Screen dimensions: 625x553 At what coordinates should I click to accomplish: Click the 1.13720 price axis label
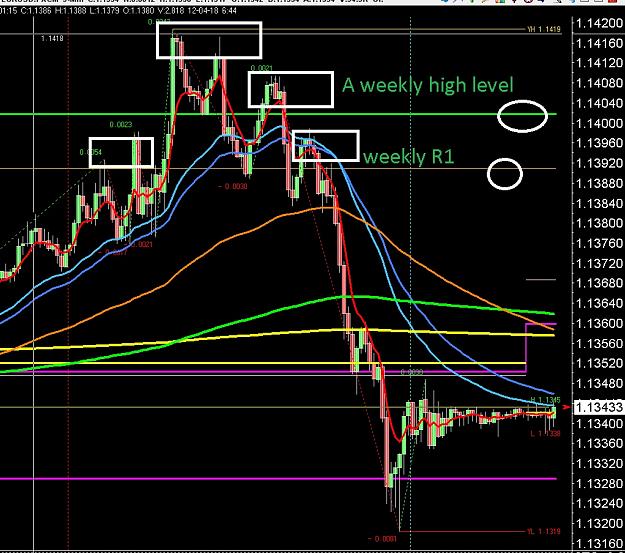click(599, 263)
